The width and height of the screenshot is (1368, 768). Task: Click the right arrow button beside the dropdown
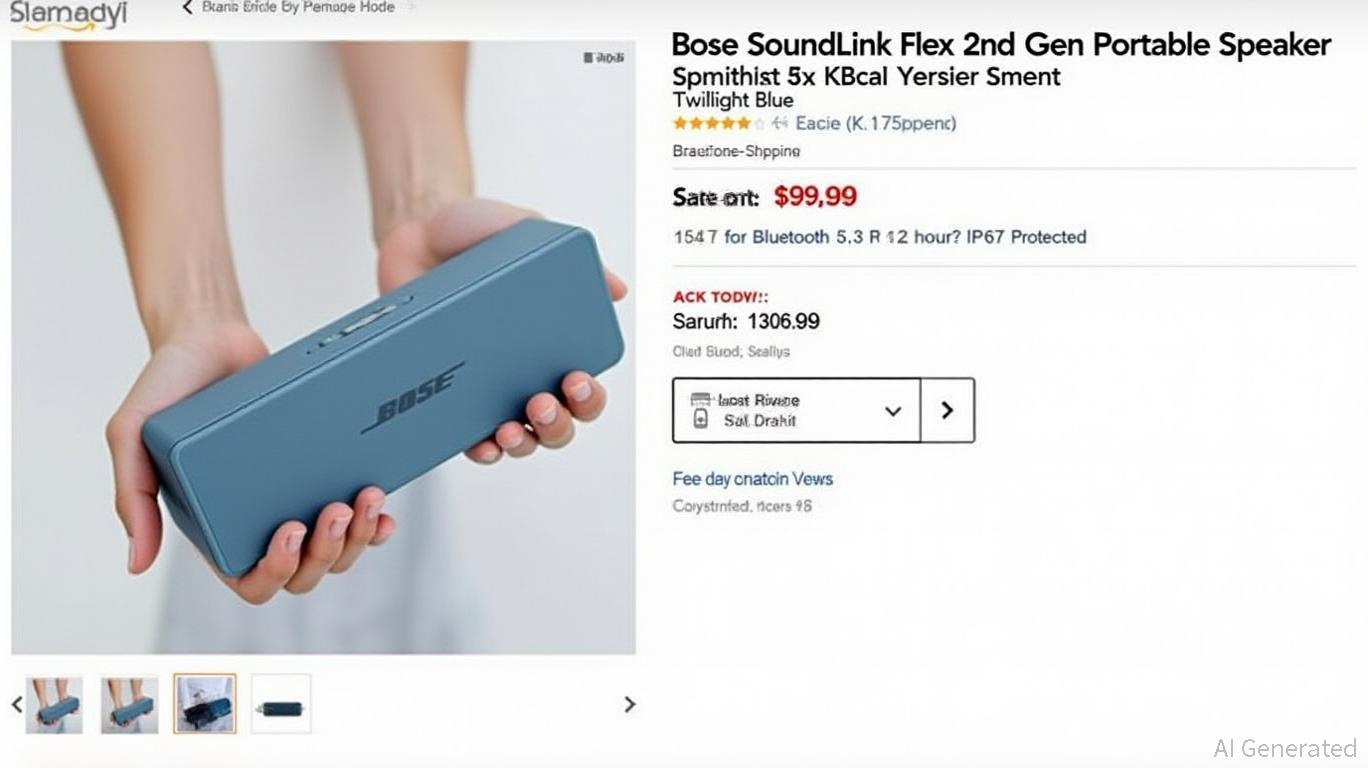tap(947, 410)
